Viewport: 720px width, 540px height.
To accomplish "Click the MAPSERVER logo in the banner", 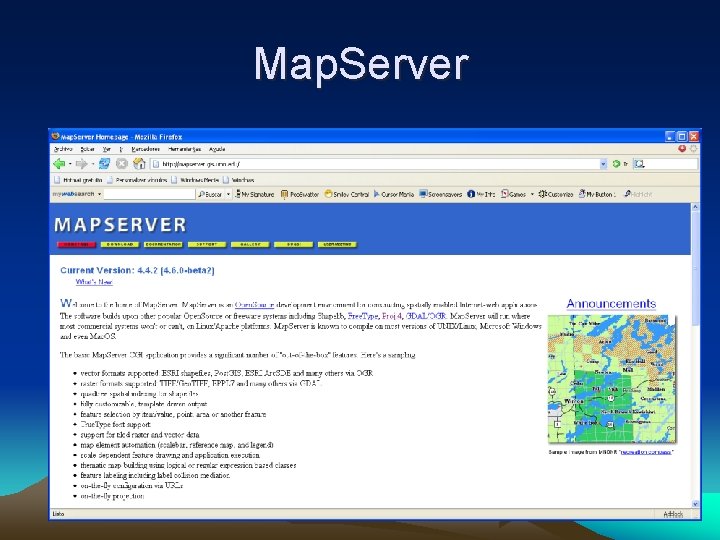I will coord(120,225).
